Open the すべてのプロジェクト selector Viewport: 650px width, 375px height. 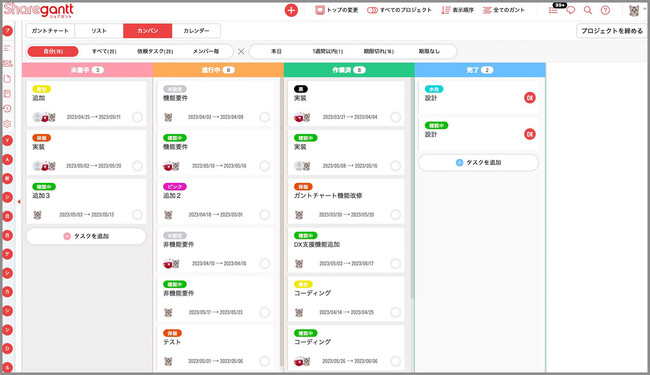(x=399, y=10)
